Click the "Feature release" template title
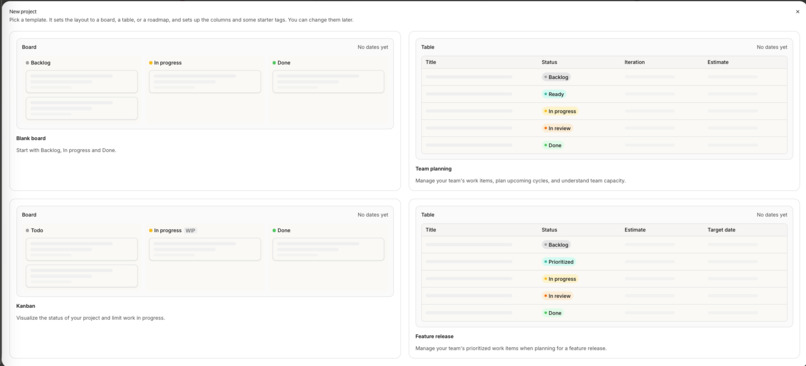This screenshot has width=806, height=366. pyautogui.click(x=434, y=336)
